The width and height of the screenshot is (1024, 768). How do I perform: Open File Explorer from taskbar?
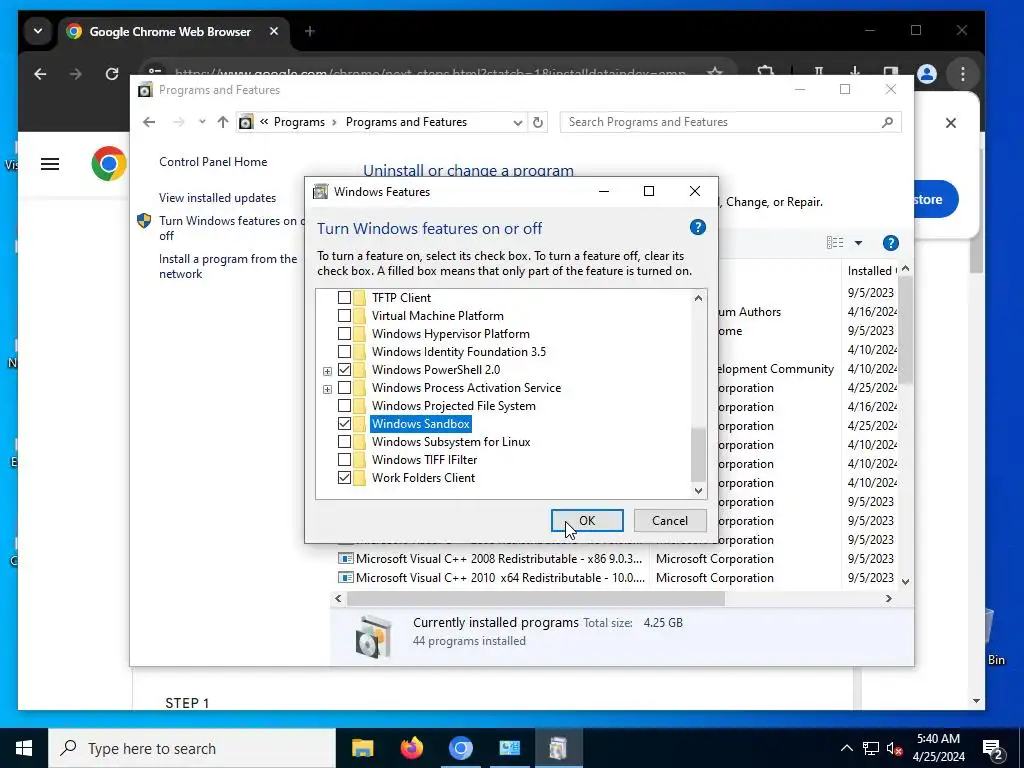click(x=362, y=748)
